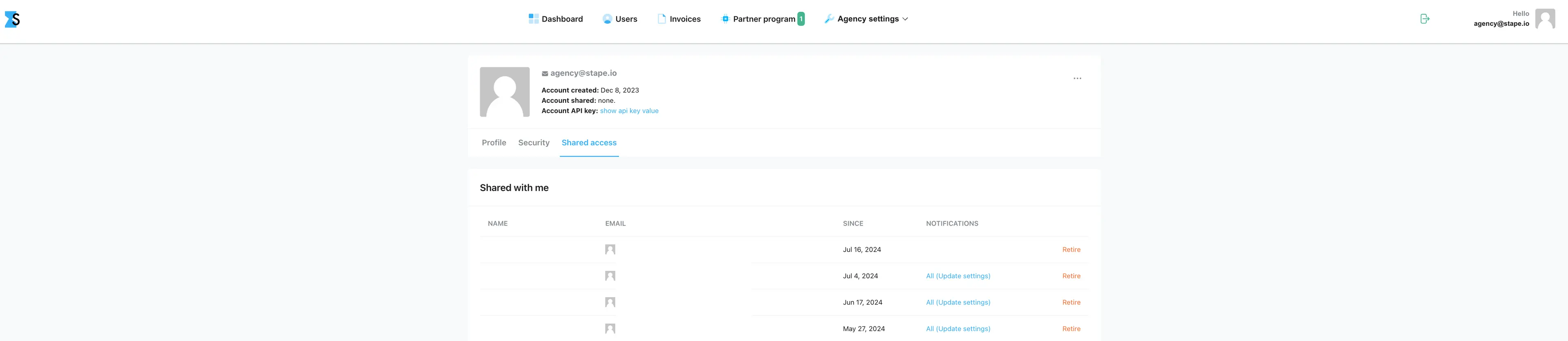Screen dimensions: 1568x341
Task: Click the Invoices document icon
Action: 661,19
